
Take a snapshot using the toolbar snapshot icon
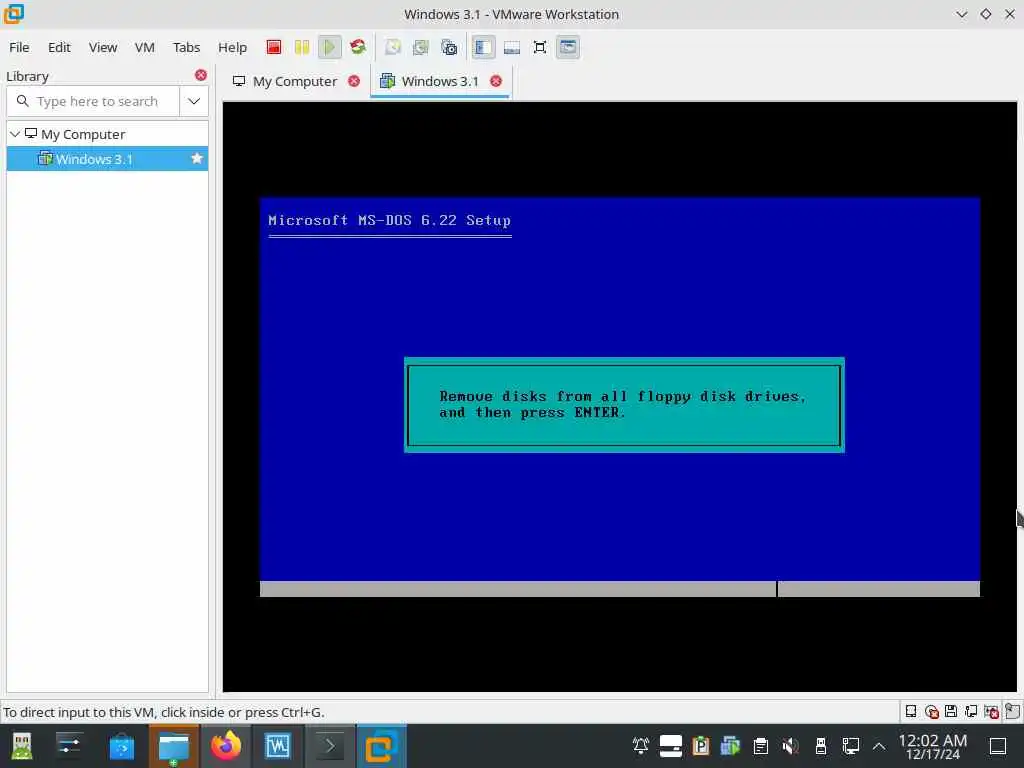tap(392, 47)
